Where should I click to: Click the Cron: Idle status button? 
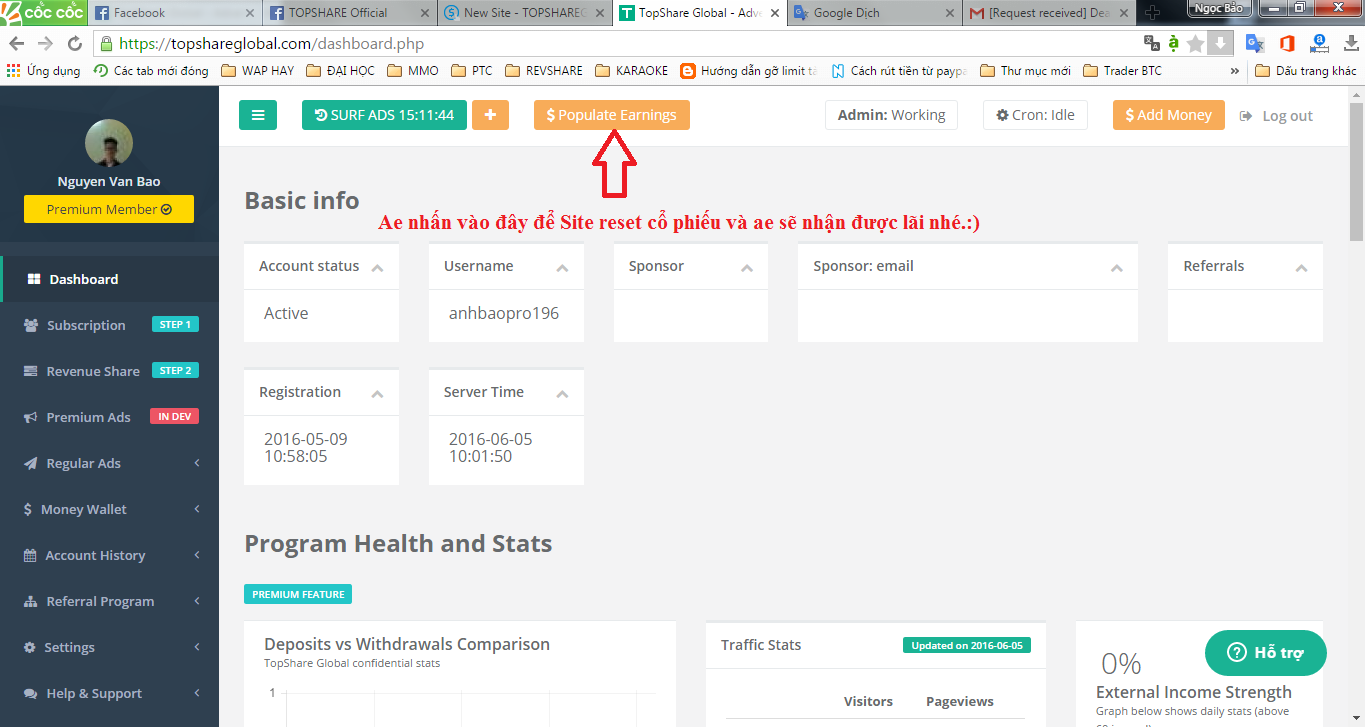click(1034, 115)
